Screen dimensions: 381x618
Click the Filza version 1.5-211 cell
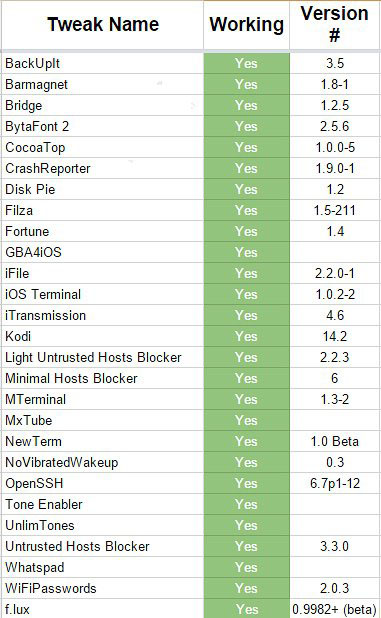(335, 210)
